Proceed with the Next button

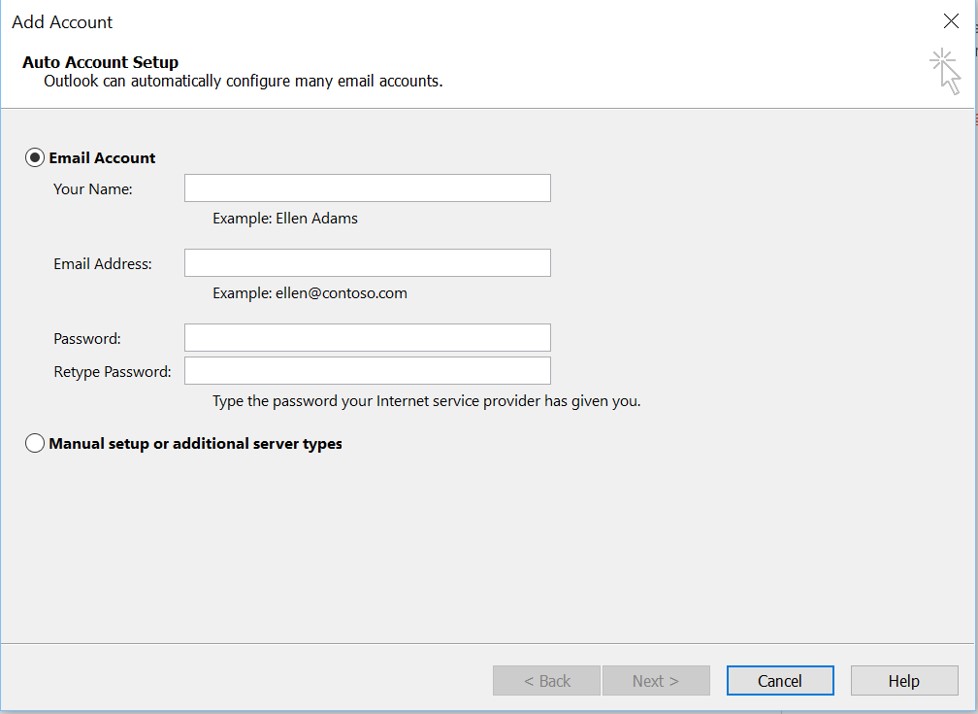pos(656,680)
